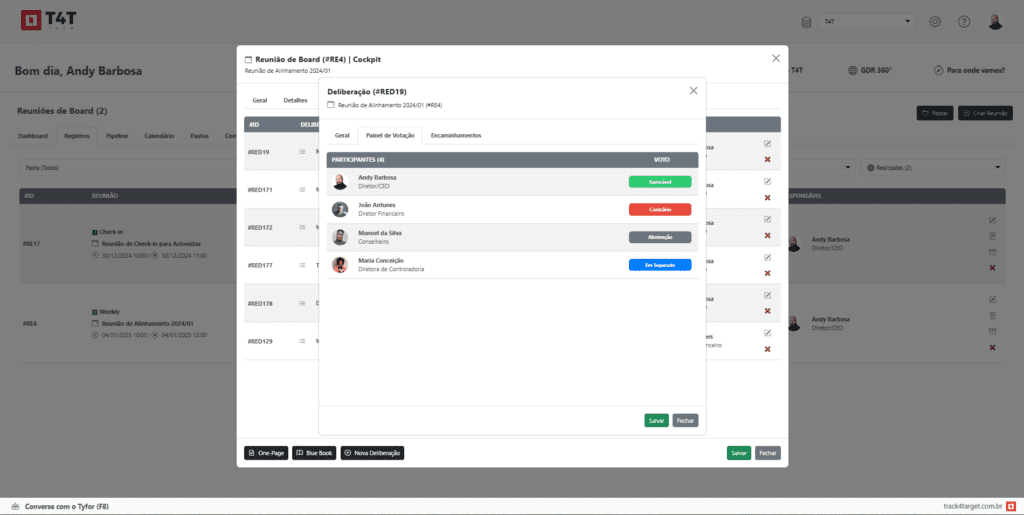Delete deliberation #RED129 with the red X

767,349
